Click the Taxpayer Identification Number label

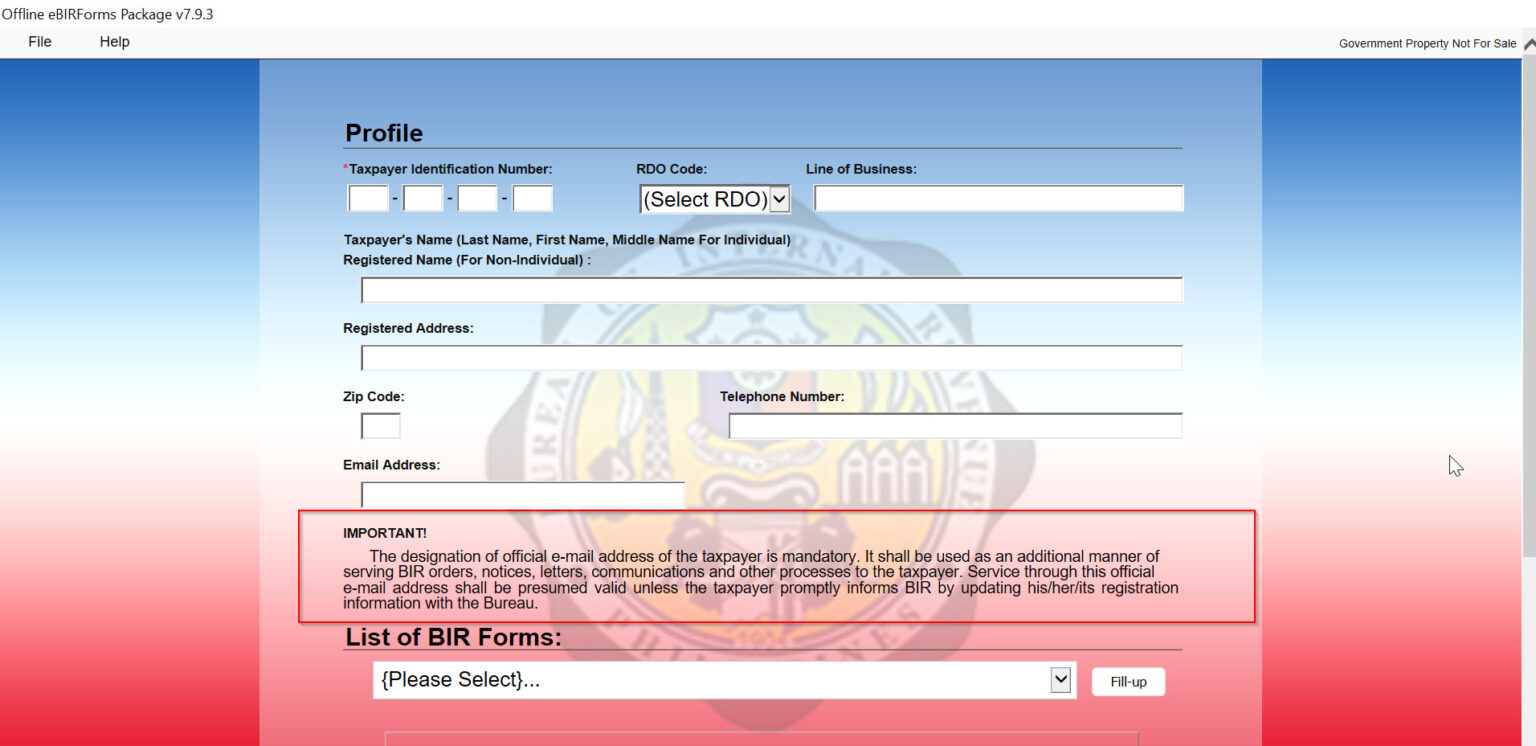(x=450, y=169)
